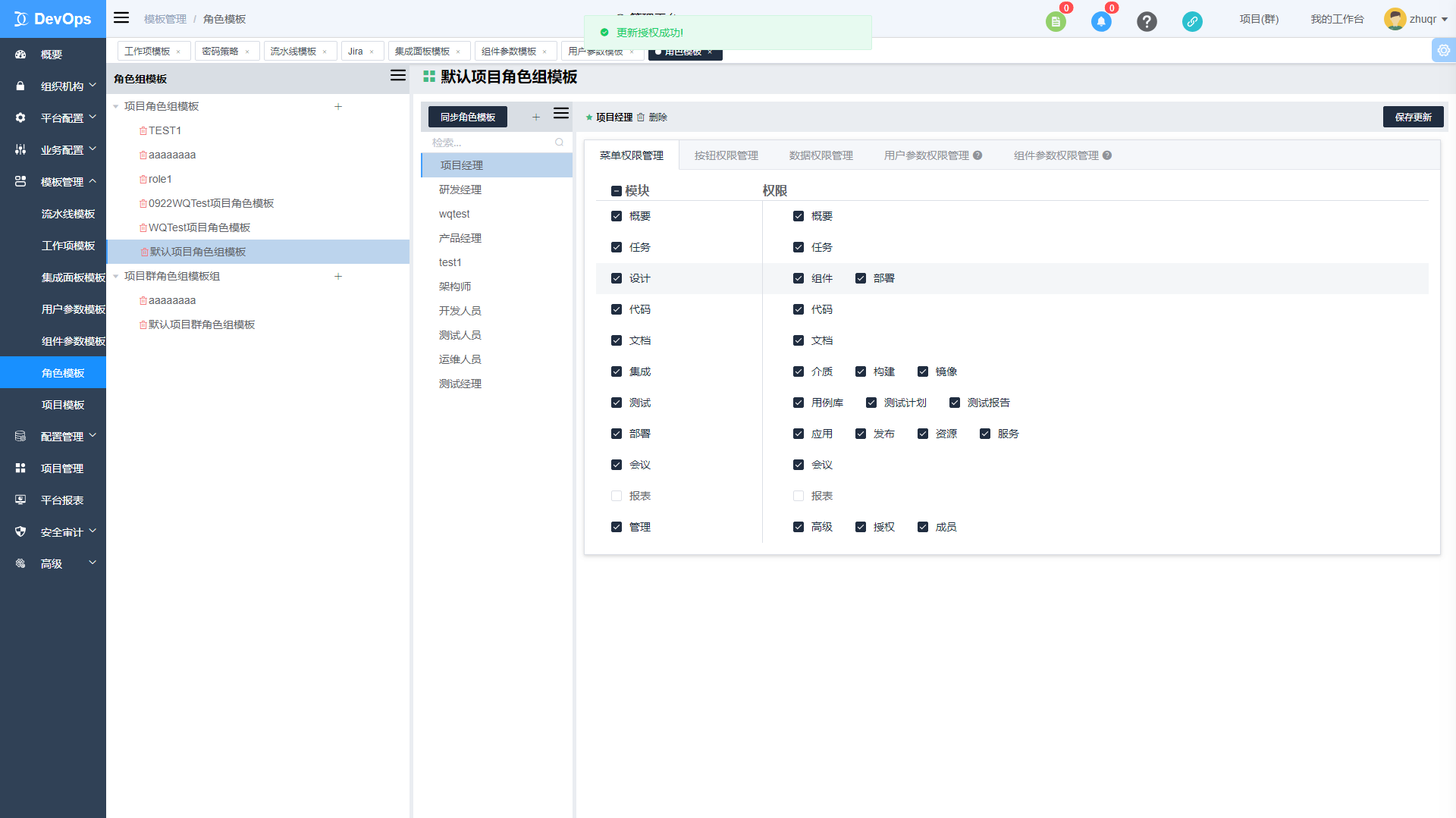Click the search magnifier icon in 检索 field
The width and height of the screenshot is (1456, 818).
point(560,143)
